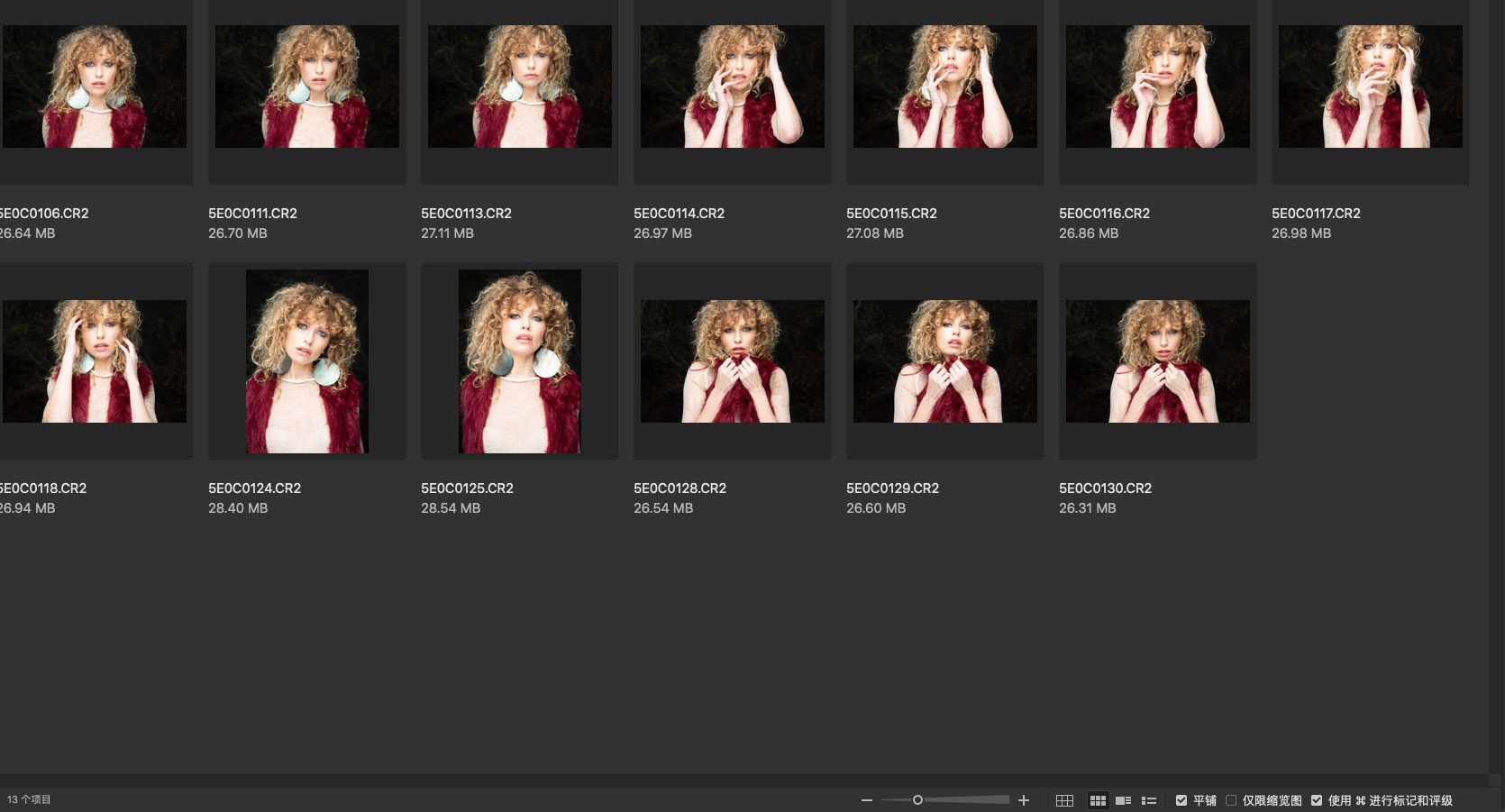Viewport: 1505px width, 812px height.
Task: Select the 5E0C0116.CR2 photo
Action: (x=1157, y=87)
